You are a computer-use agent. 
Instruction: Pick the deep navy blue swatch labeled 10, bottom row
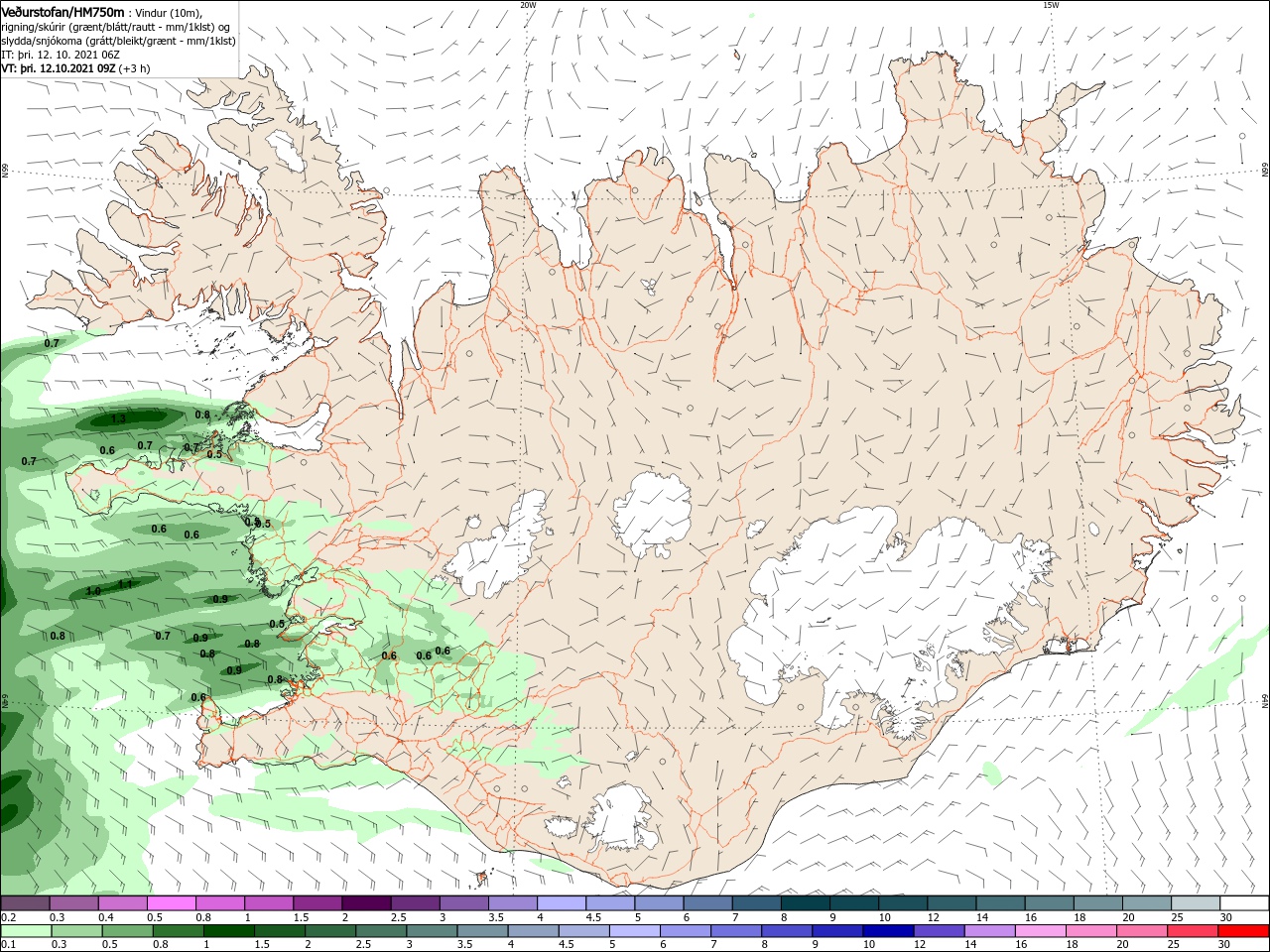click(x=888, y=931)
